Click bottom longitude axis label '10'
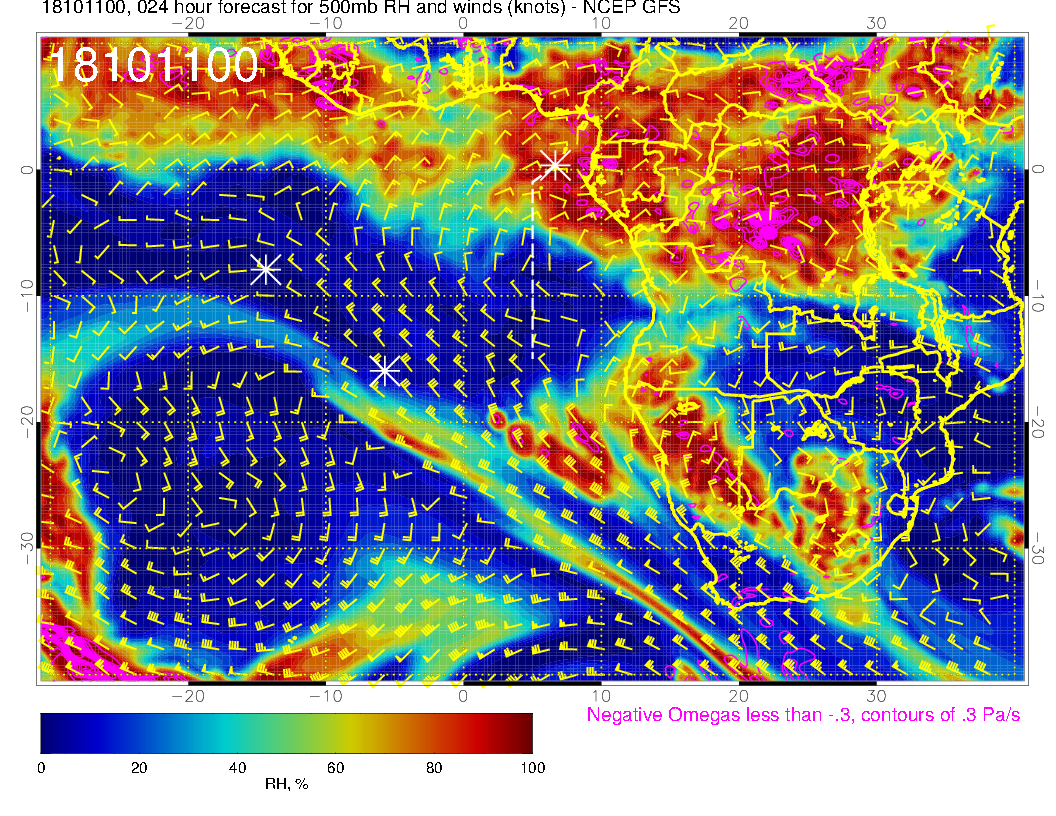This screenshot has width=1056, height=816. tap(601, 696)
